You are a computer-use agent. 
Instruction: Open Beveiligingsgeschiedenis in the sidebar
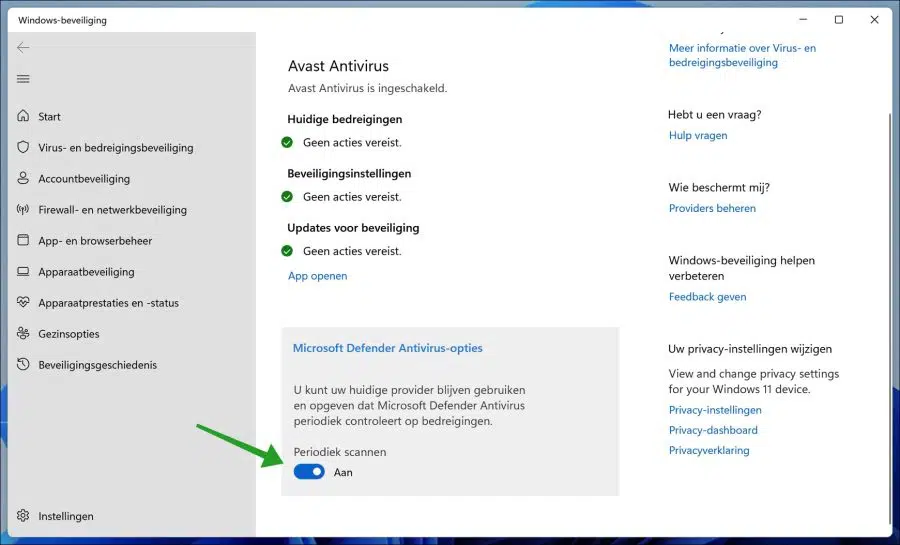coord(97,365)
